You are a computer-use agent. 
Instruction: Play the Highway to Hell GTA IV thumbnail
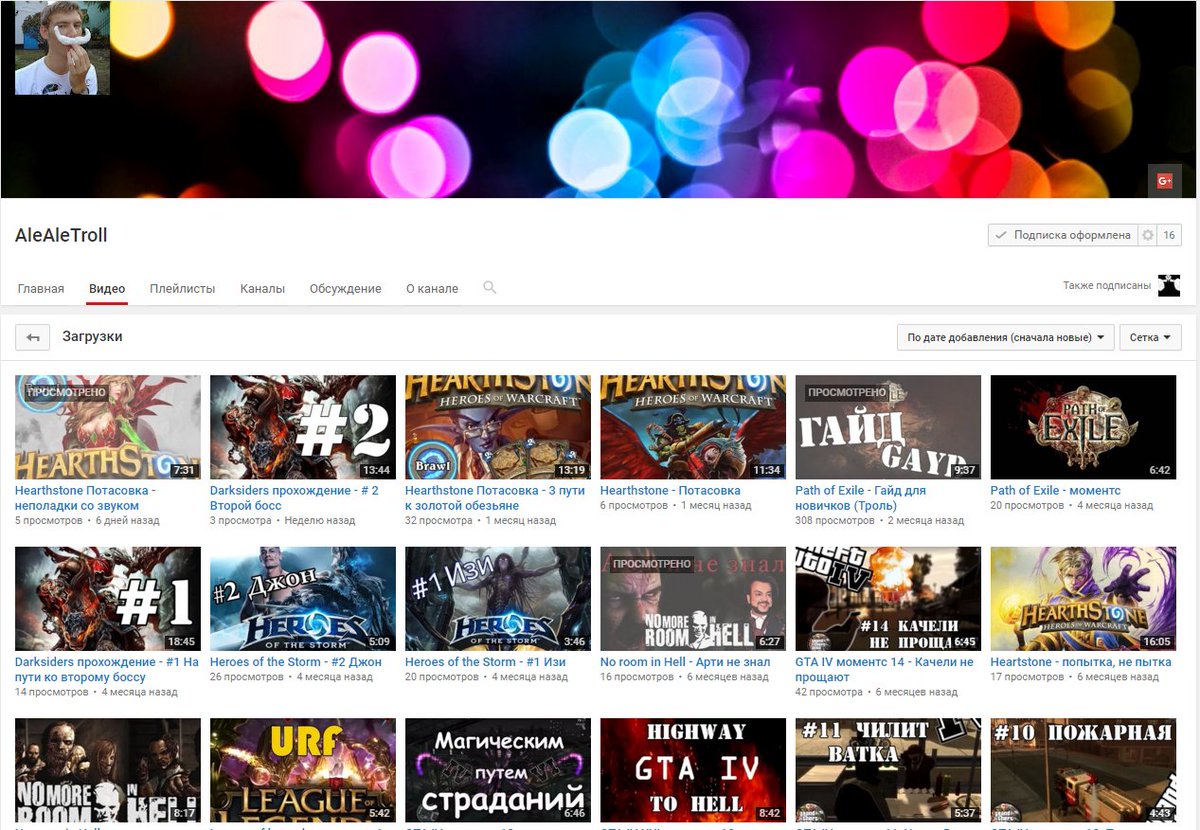[693, 770]
